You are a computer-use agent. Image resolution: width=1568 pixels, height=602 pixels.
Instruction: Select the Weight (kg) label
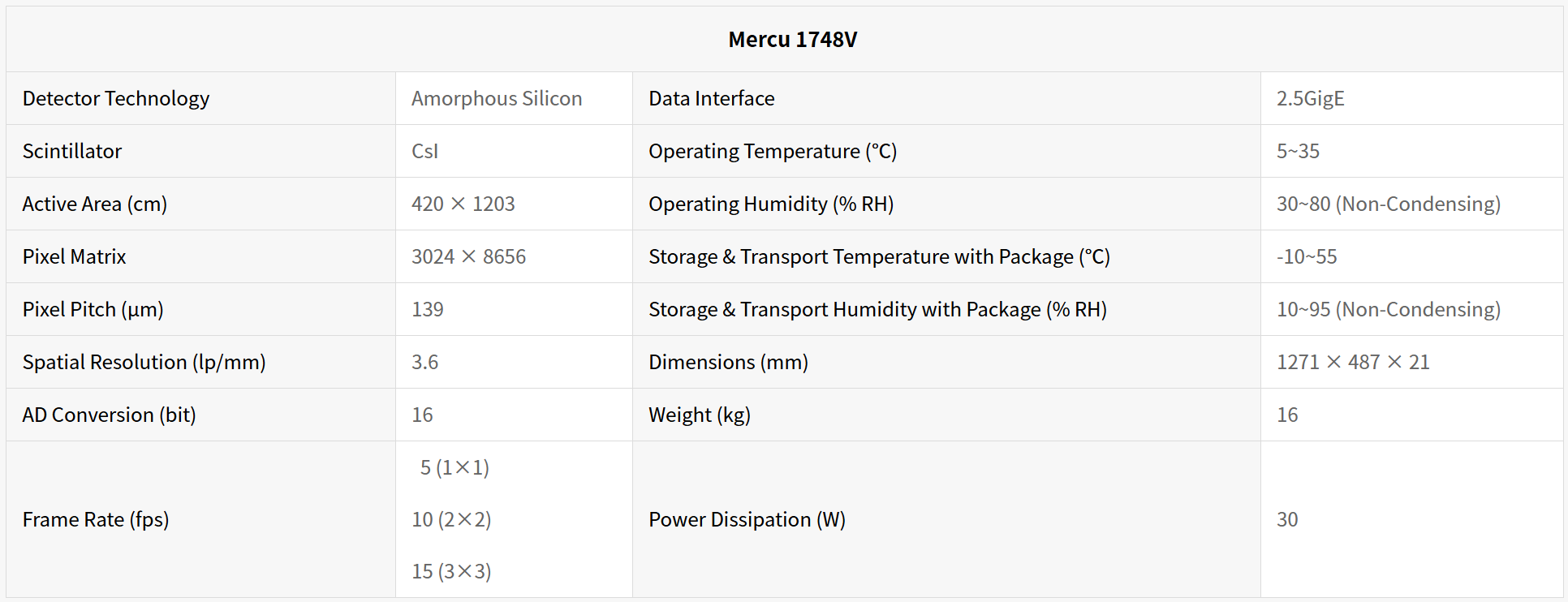click(699, 415)
